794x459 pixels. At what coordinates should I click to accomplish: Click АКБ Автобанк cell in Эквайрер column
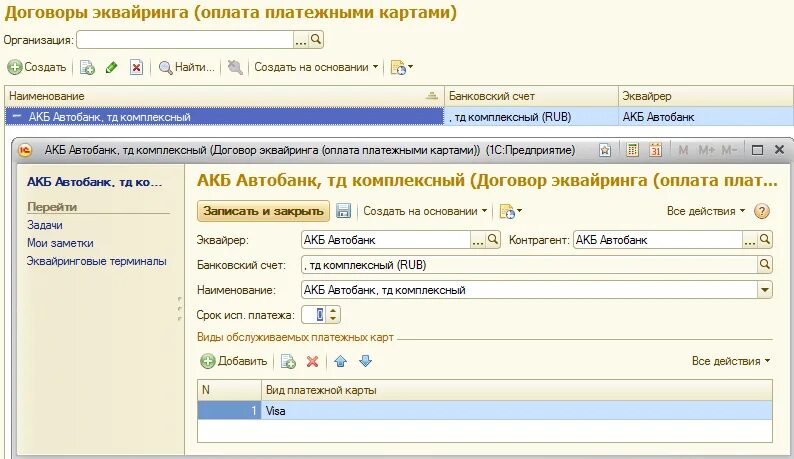[x=706, y=117]
